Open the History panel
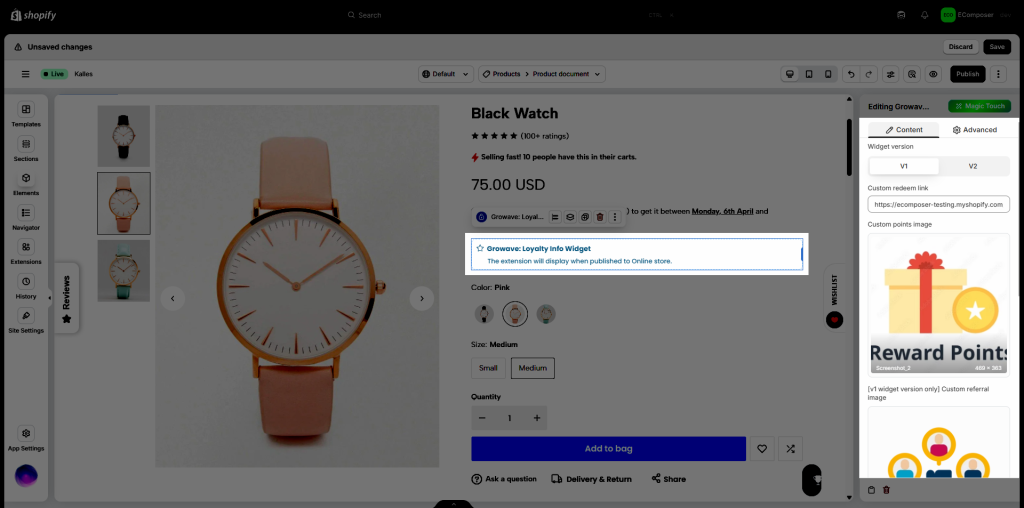 pyautogui.click(x=26, y=286)
